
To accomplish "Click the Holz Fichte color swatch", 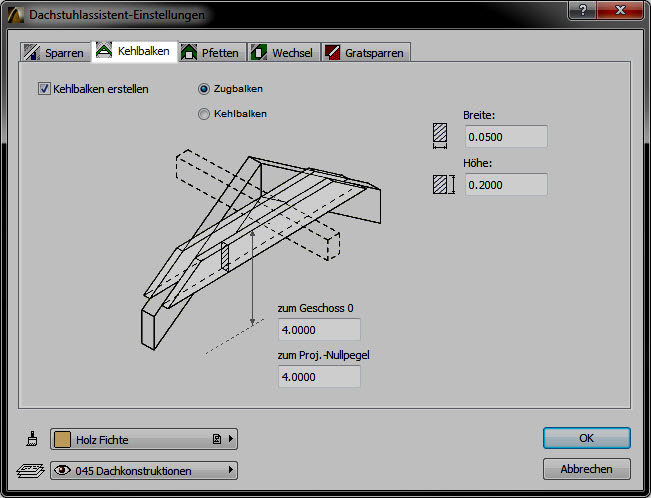I will [x=63, y=439].
